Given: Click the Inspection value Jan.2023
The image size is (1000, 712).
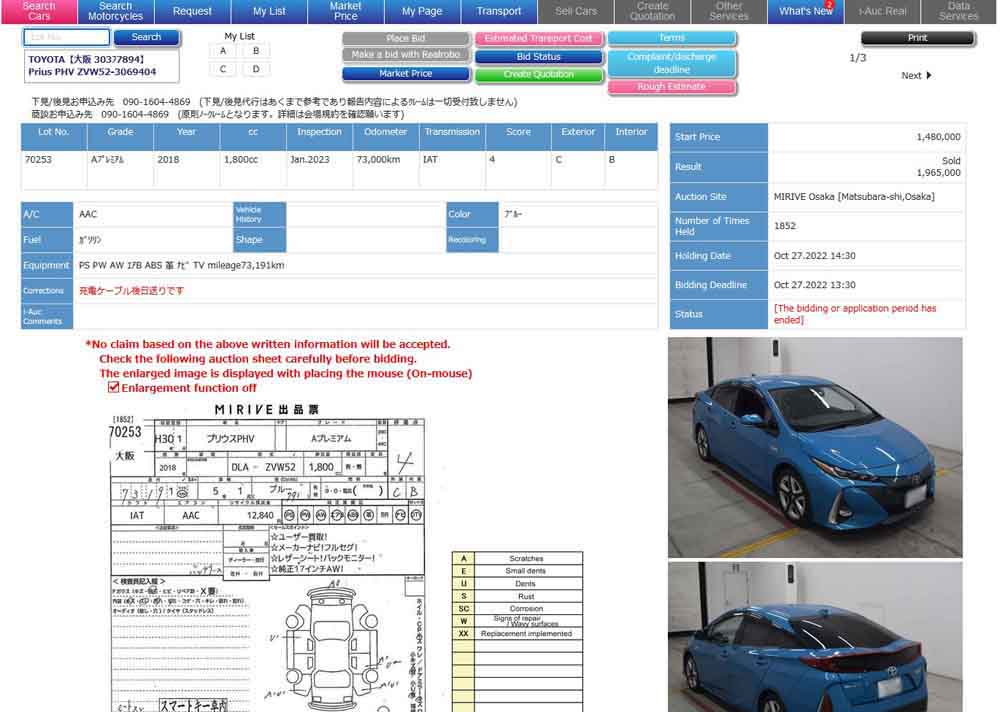Looking at the screenshot, I should pyautogui.click(x=310, y=159).
